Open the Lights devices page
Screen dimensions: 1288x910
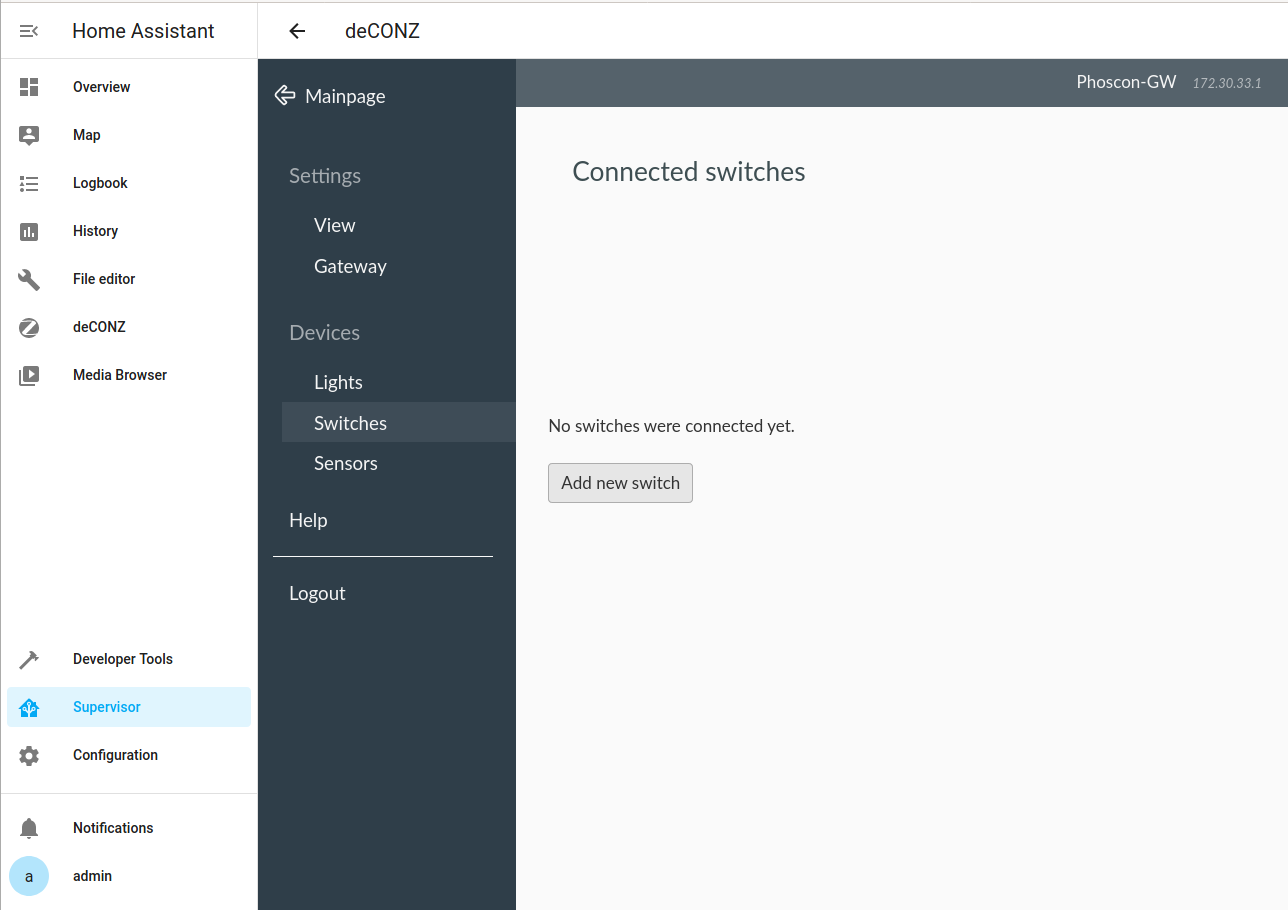[x=338, y=382]
